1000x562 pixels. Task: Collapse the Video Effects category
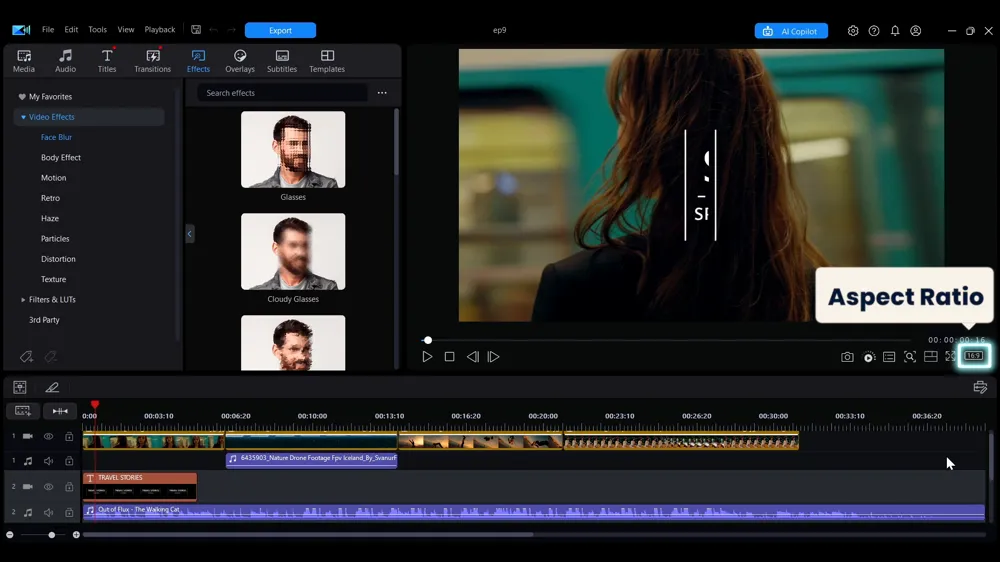(24, 117)
